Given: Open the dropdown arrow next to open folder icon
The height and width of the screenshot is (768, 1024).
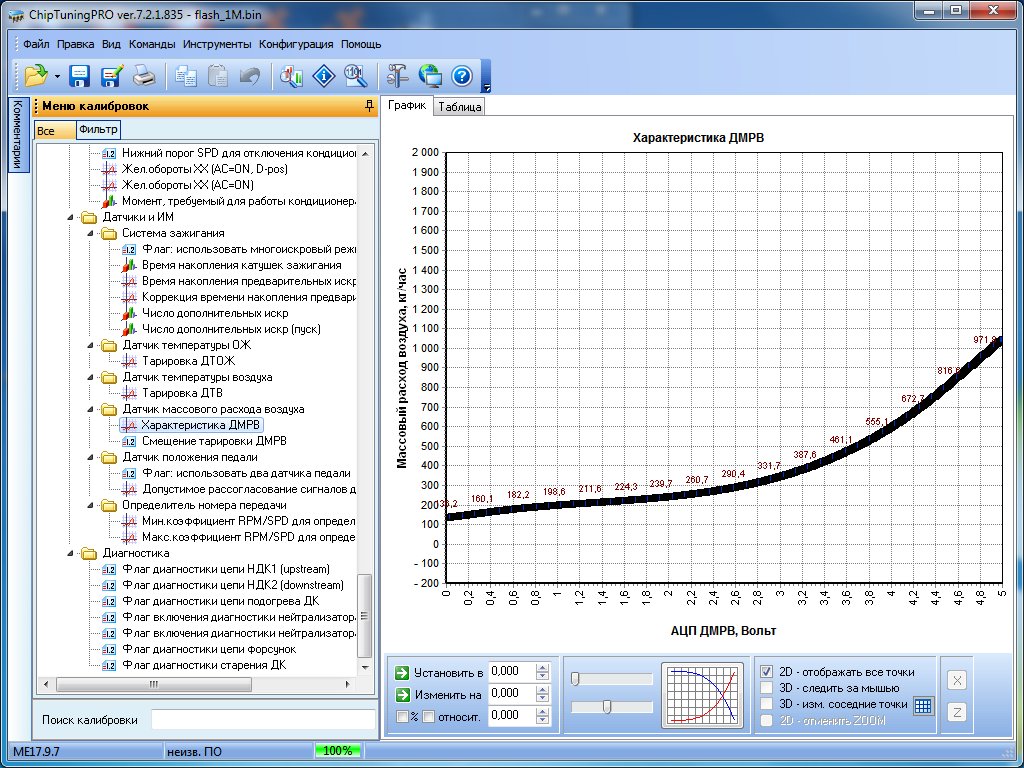Looking at the screenshot, I should [x=57, y=76].
